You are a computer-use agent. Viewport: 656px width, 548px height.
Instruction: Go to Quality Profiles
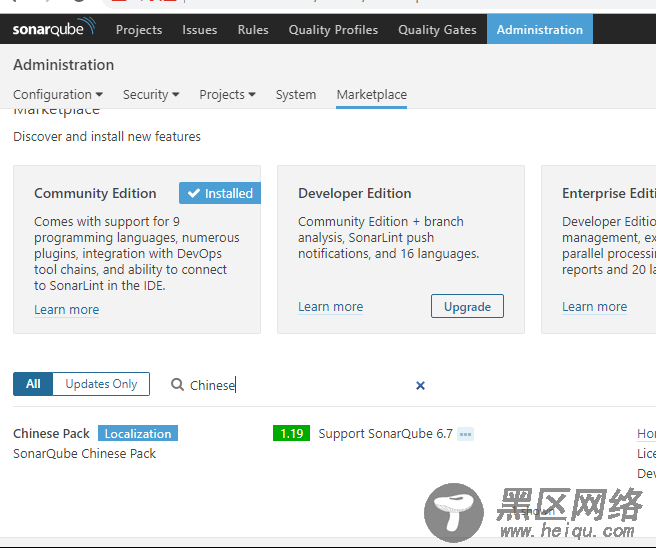[333, 30]
